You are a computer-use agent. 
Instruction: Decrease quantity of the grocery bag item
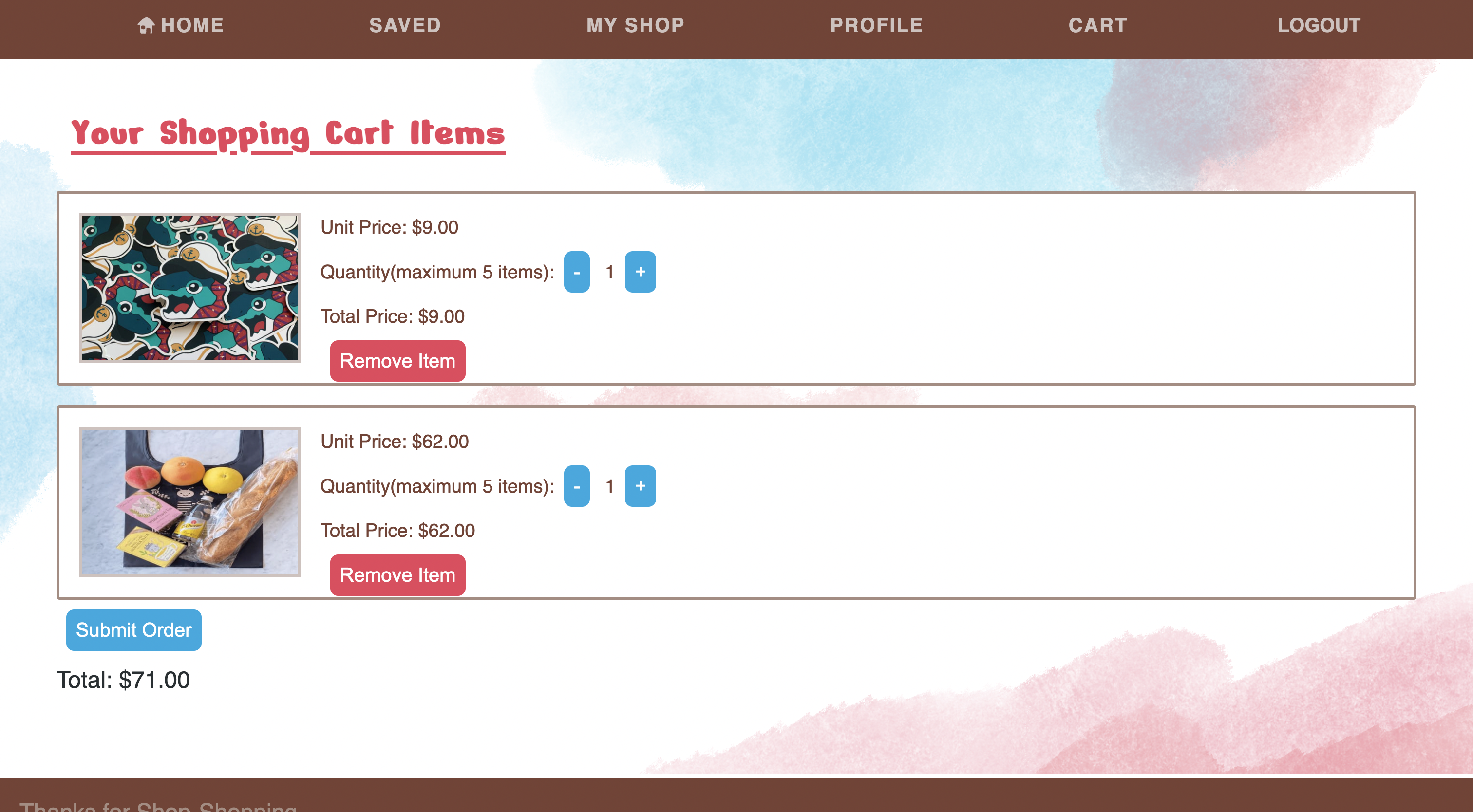(577, 486)
